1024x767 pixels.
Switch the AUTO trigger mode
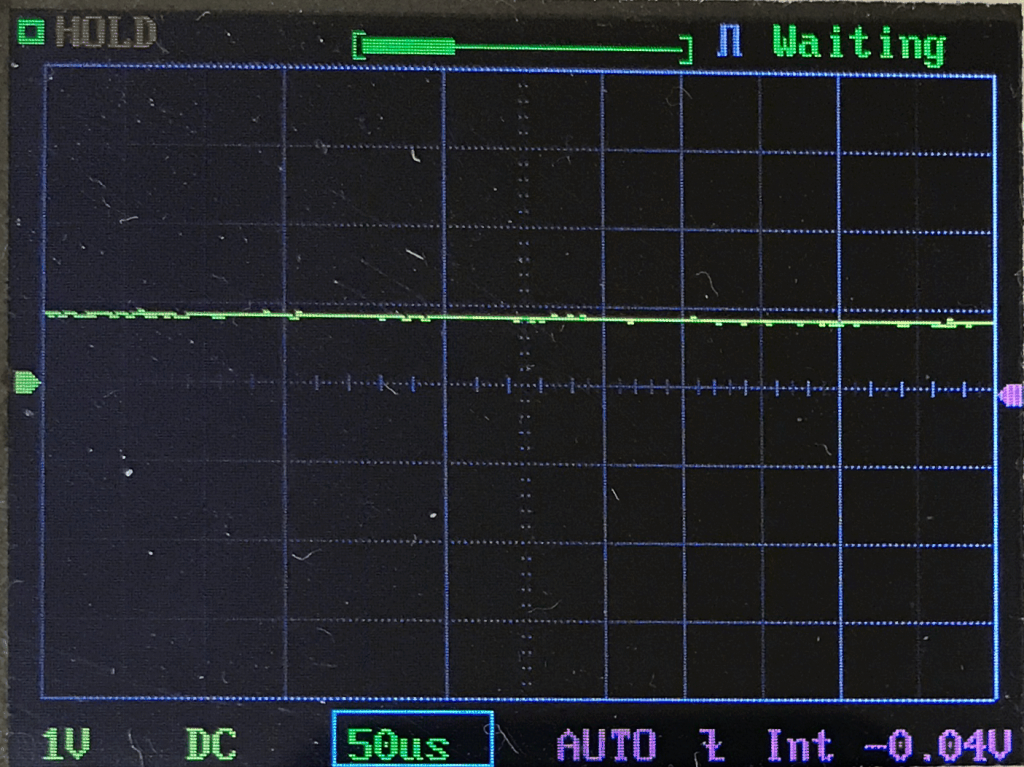point(606,746)
